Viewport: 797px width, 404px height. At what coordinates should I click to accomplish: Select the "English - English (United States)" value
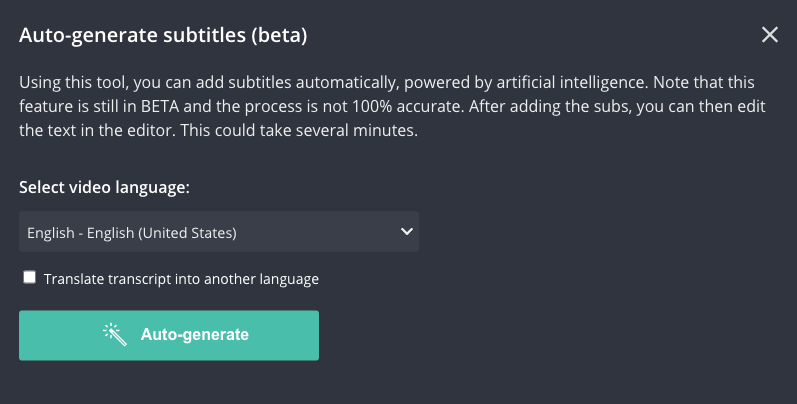pyautogui.click(x=131, y=233)
